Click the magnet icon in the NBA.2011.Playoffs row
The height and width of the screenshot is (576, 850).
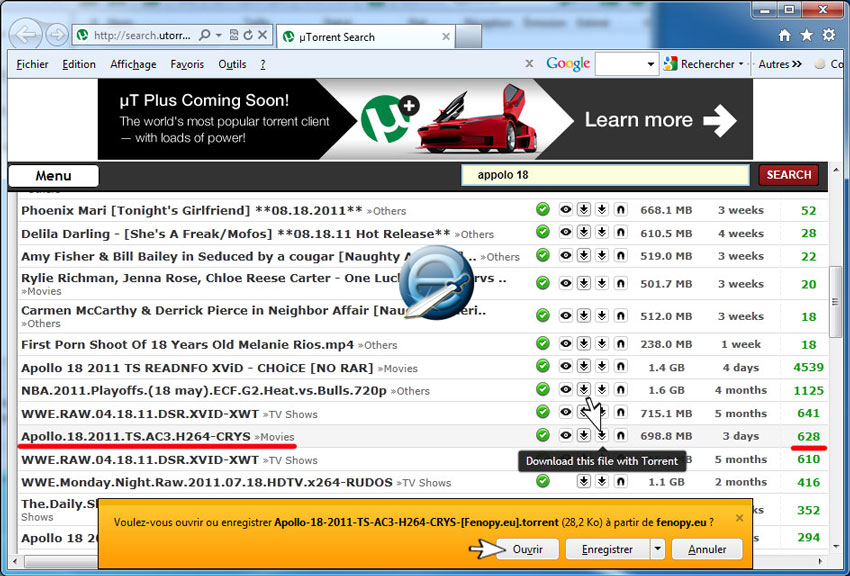(x=621, y=390)
